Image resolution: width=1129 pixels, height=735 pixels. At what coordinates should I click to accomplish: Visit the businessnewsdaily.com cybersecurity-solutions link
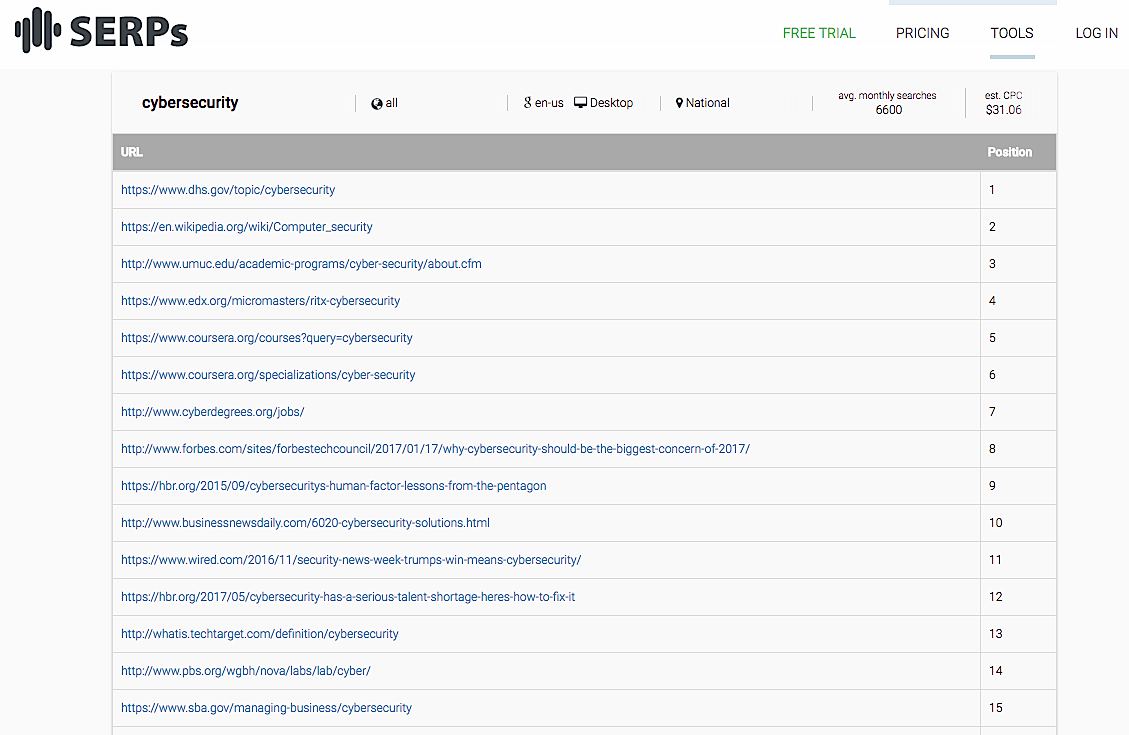pos(305,523)
